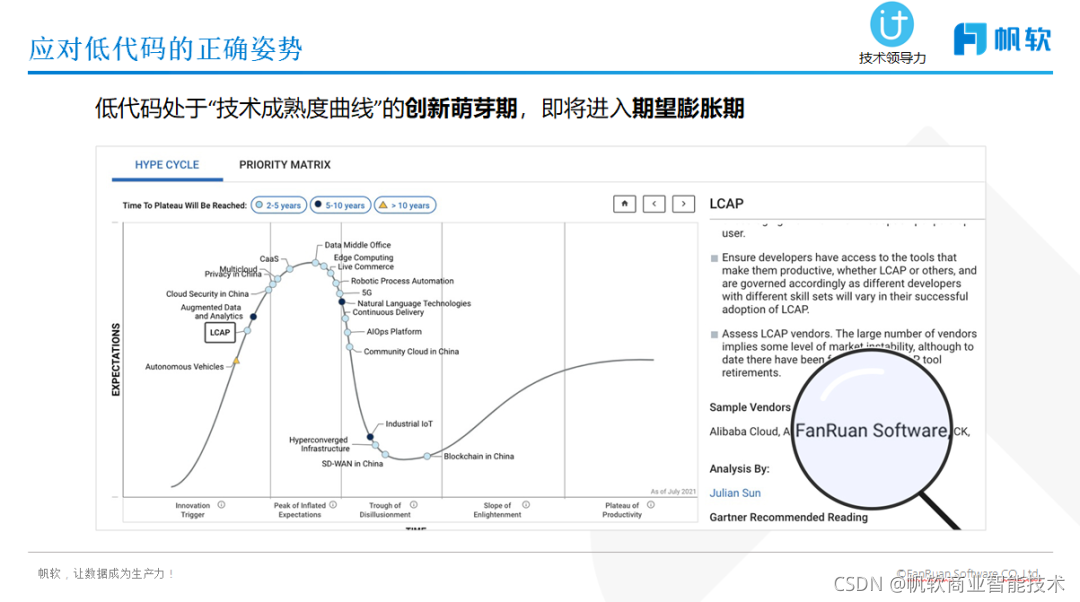
Task: Toggle the > 10 years filter
Action: (405, 204)
